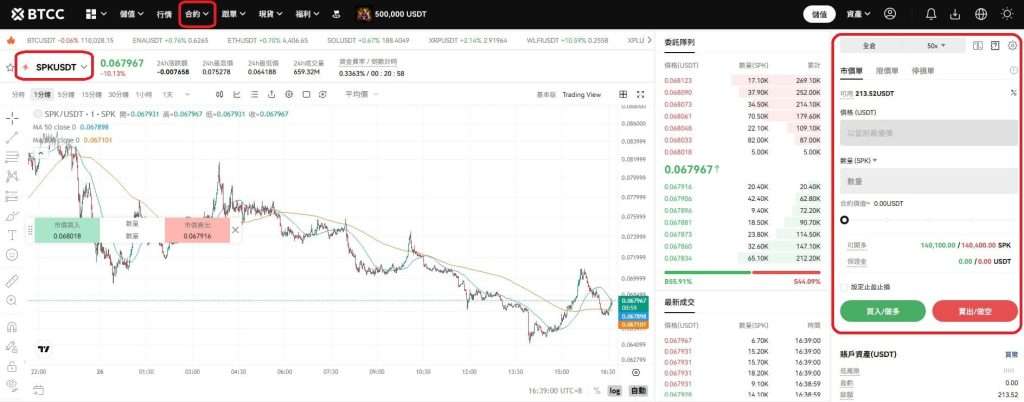Click the app download icon in header
The width and height of the screenshot is (1024, 402).
[956, 14]
